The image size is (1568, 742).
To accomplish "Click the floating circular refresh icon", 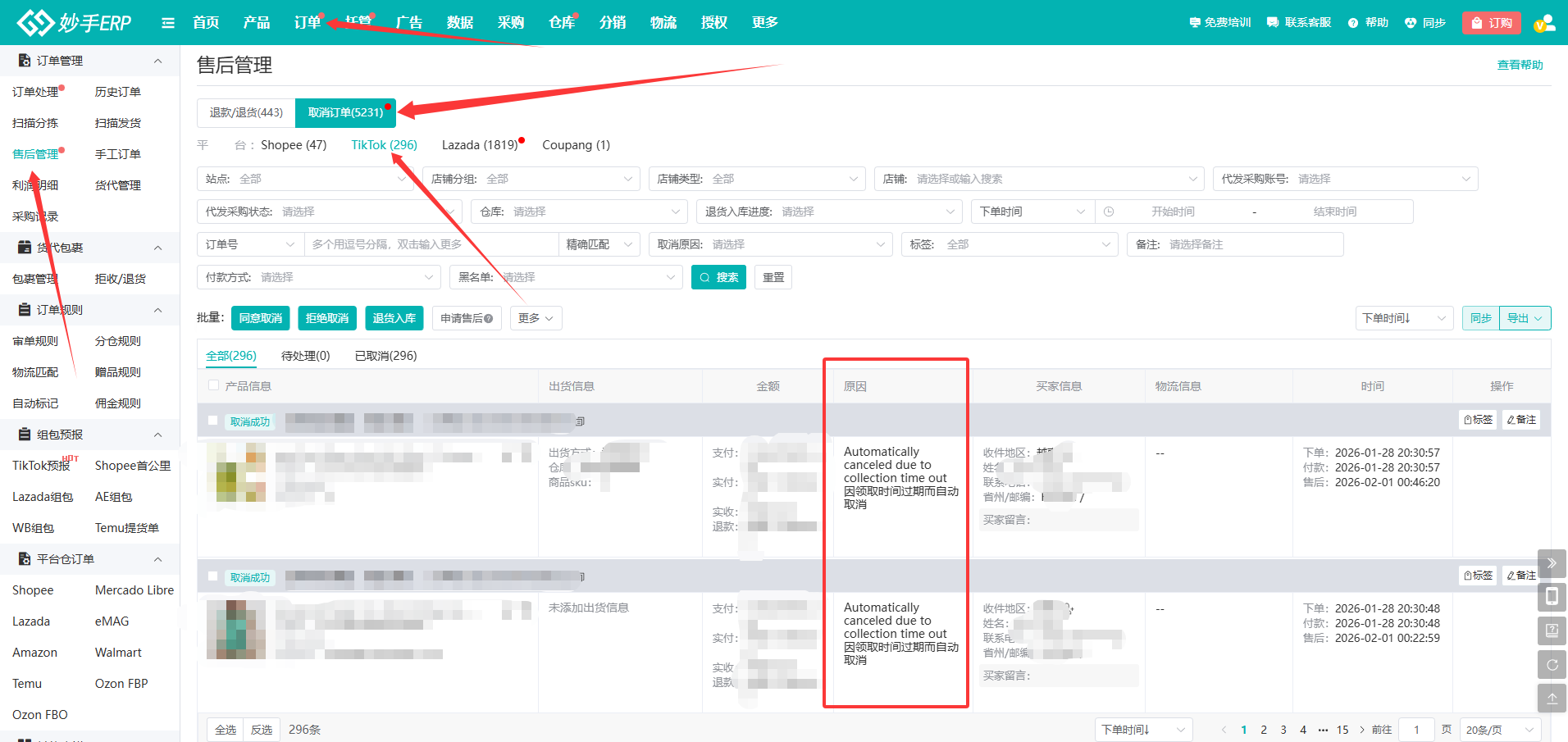I will click(x=1552, y=665).
